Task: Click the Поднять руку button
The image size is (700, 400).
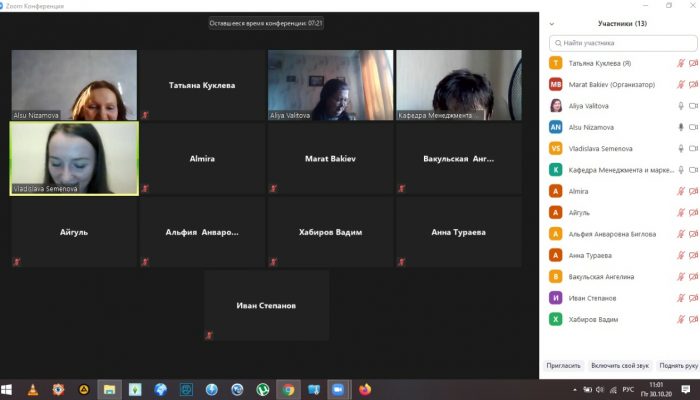Action: 678,366
